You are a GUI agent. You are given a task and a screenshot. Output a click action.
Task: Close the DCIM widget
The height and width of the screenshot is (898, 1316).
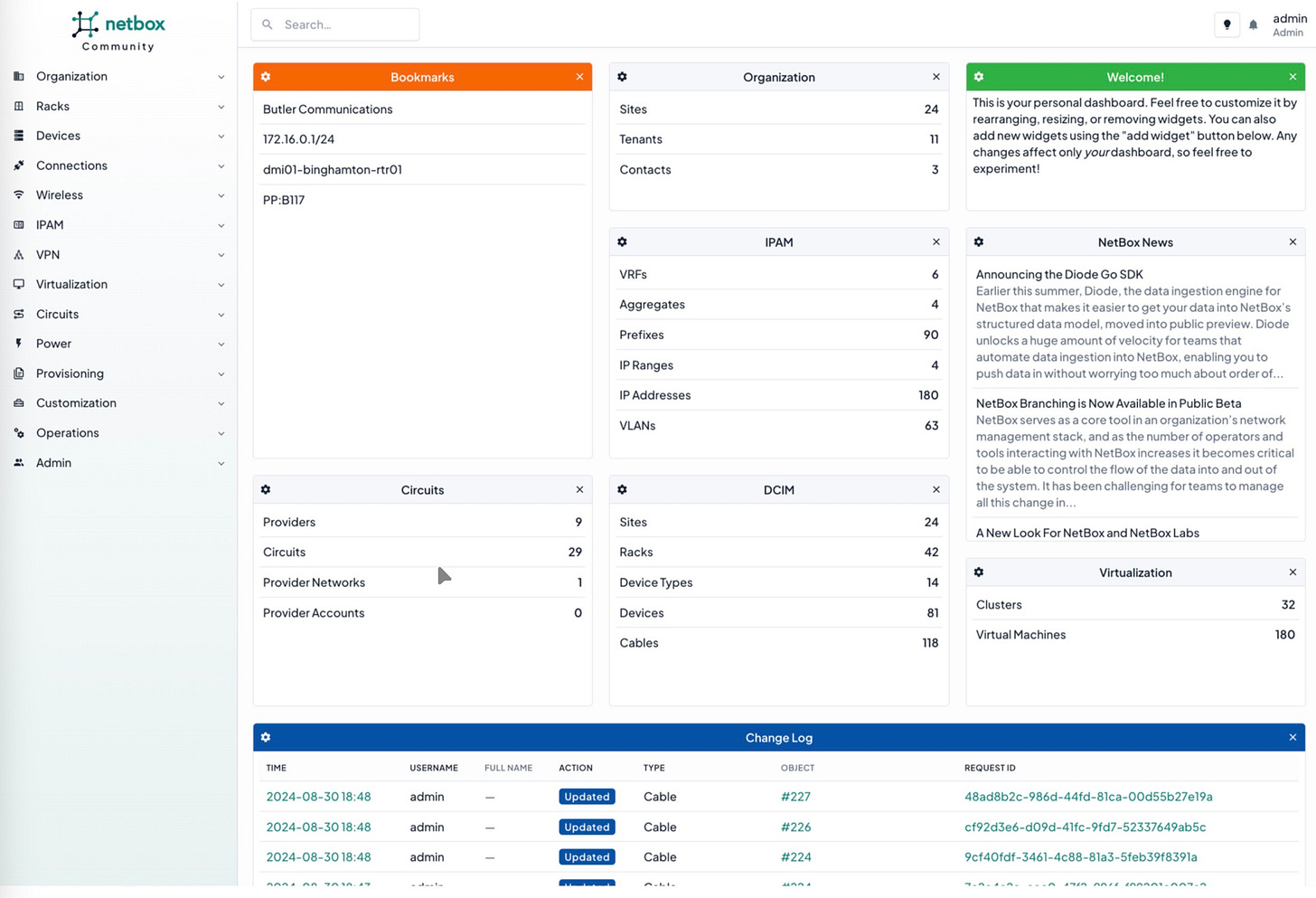point(935,489)
